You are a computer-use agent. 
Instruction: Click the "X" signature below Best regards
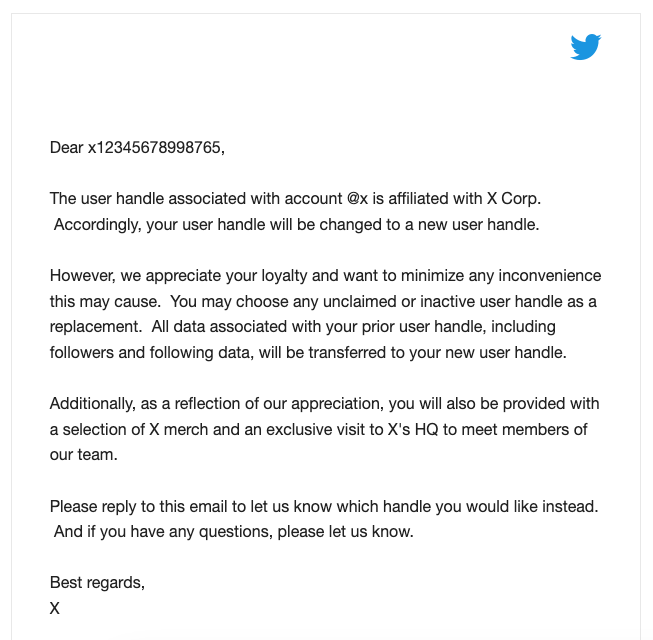pos(55,607)
